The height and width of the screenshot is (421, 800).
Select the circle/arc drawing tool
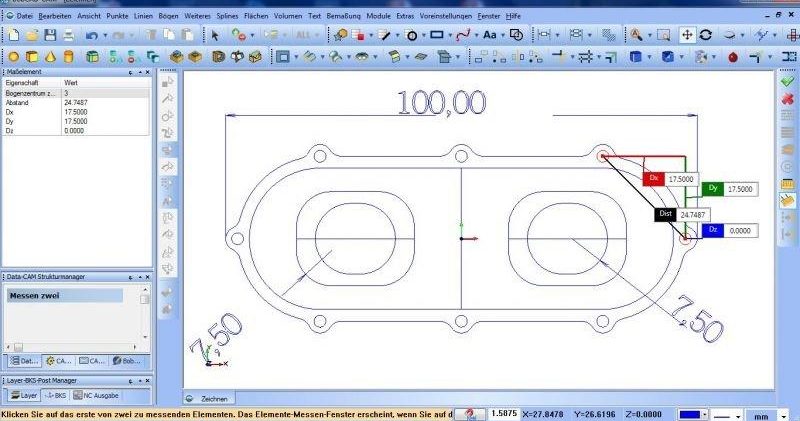click(412, 35)
